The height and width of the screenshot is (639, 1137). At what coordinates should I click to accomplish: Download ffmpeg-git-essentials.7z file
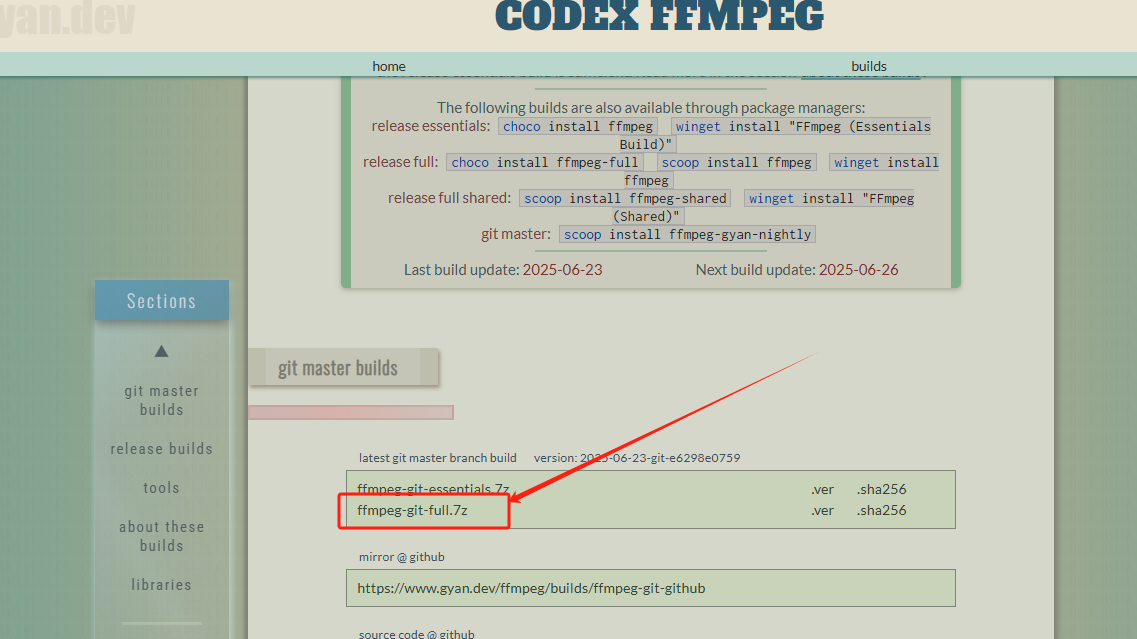(433, 489)
